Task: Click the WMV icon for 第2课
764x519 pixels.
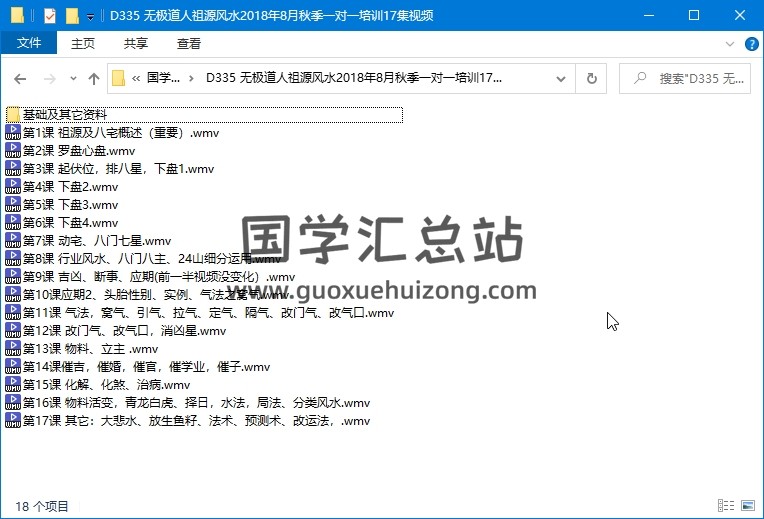Action: (x=13, y=151)
